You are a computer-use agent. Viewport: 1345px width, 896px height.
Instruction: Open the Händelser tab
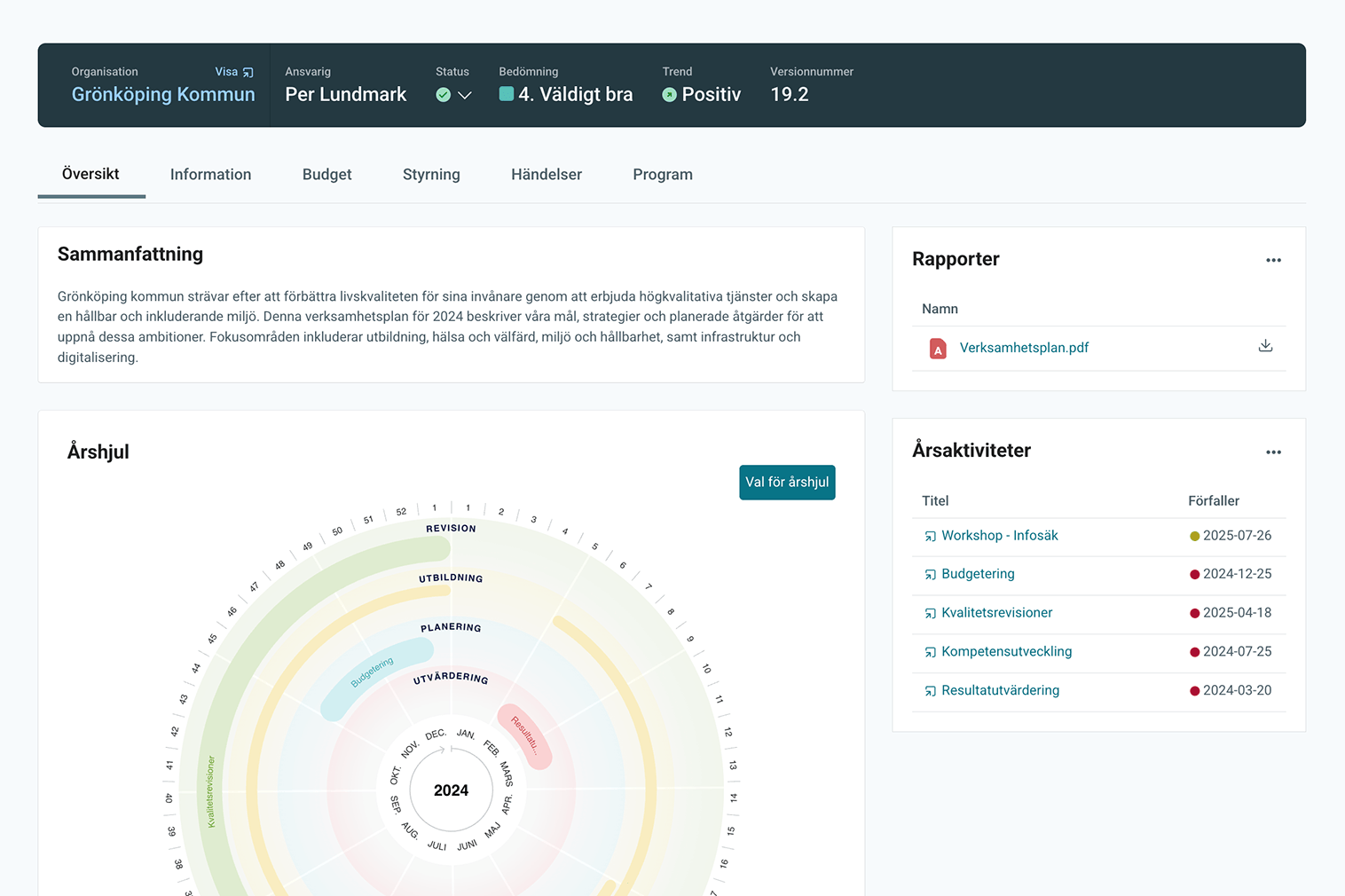pos(546,175)
